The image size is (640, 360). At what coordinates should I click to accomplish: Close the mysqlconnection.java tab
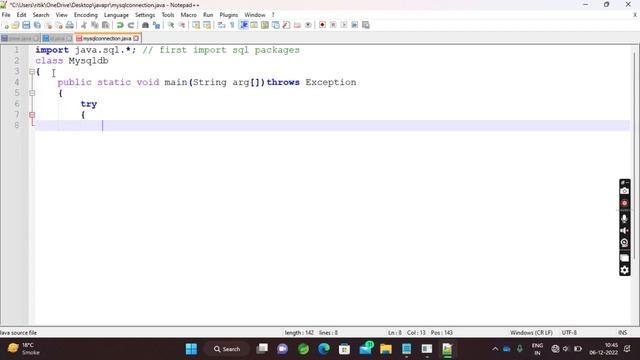point(136,38)
